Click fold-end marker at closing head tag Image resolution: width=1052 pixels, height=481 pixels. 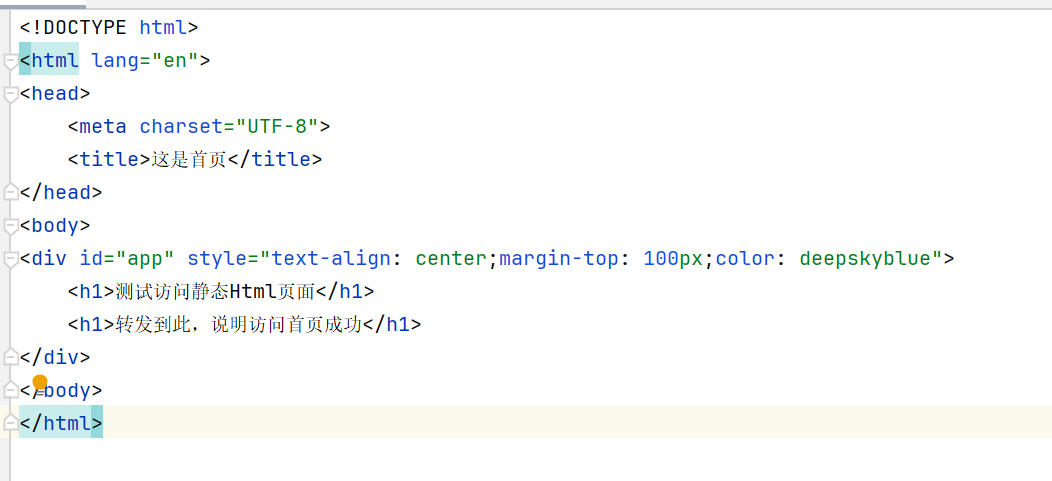pyautogui.click(x=11, y=192)
